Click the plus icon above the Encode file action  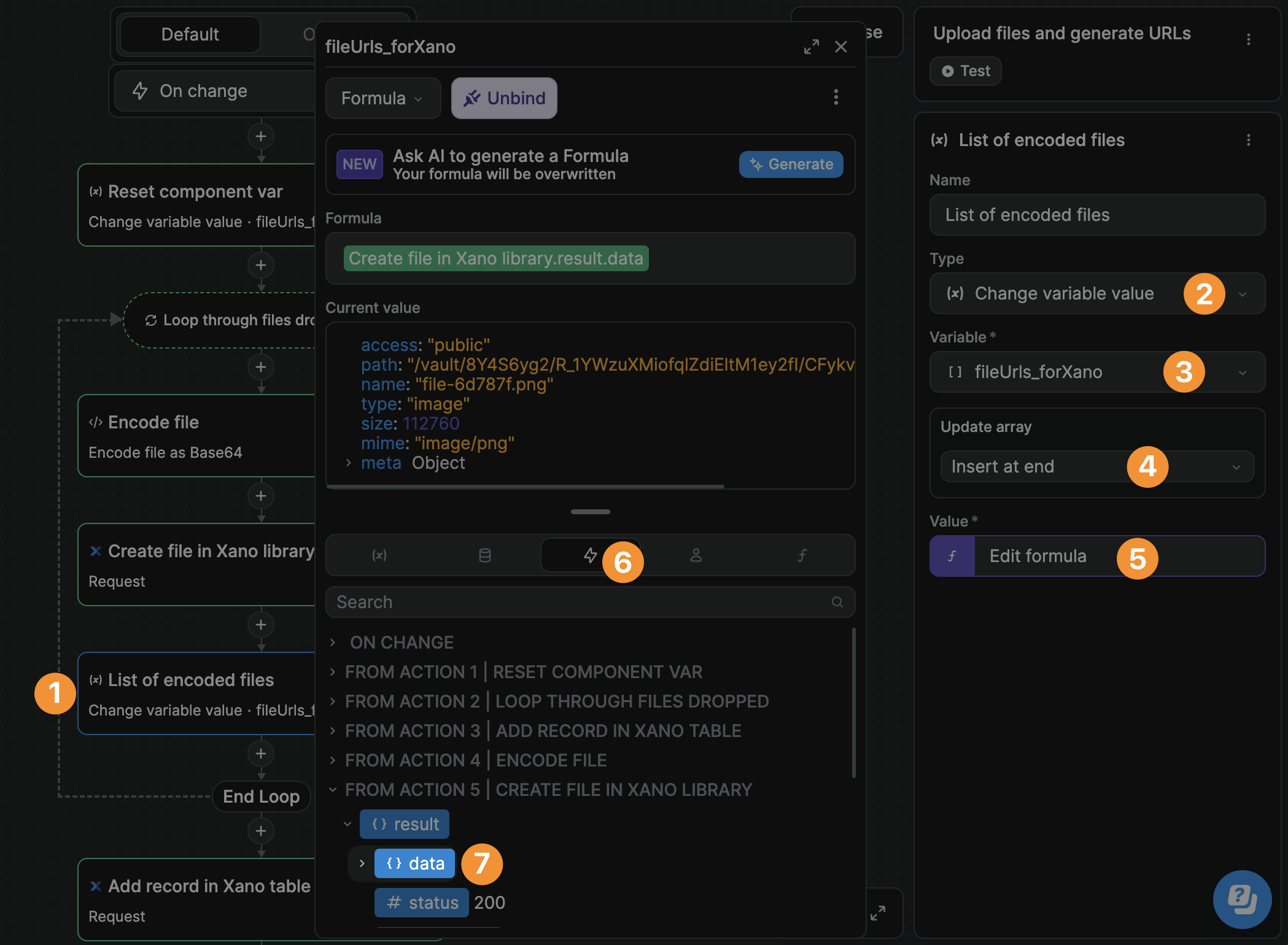[261, 366]
